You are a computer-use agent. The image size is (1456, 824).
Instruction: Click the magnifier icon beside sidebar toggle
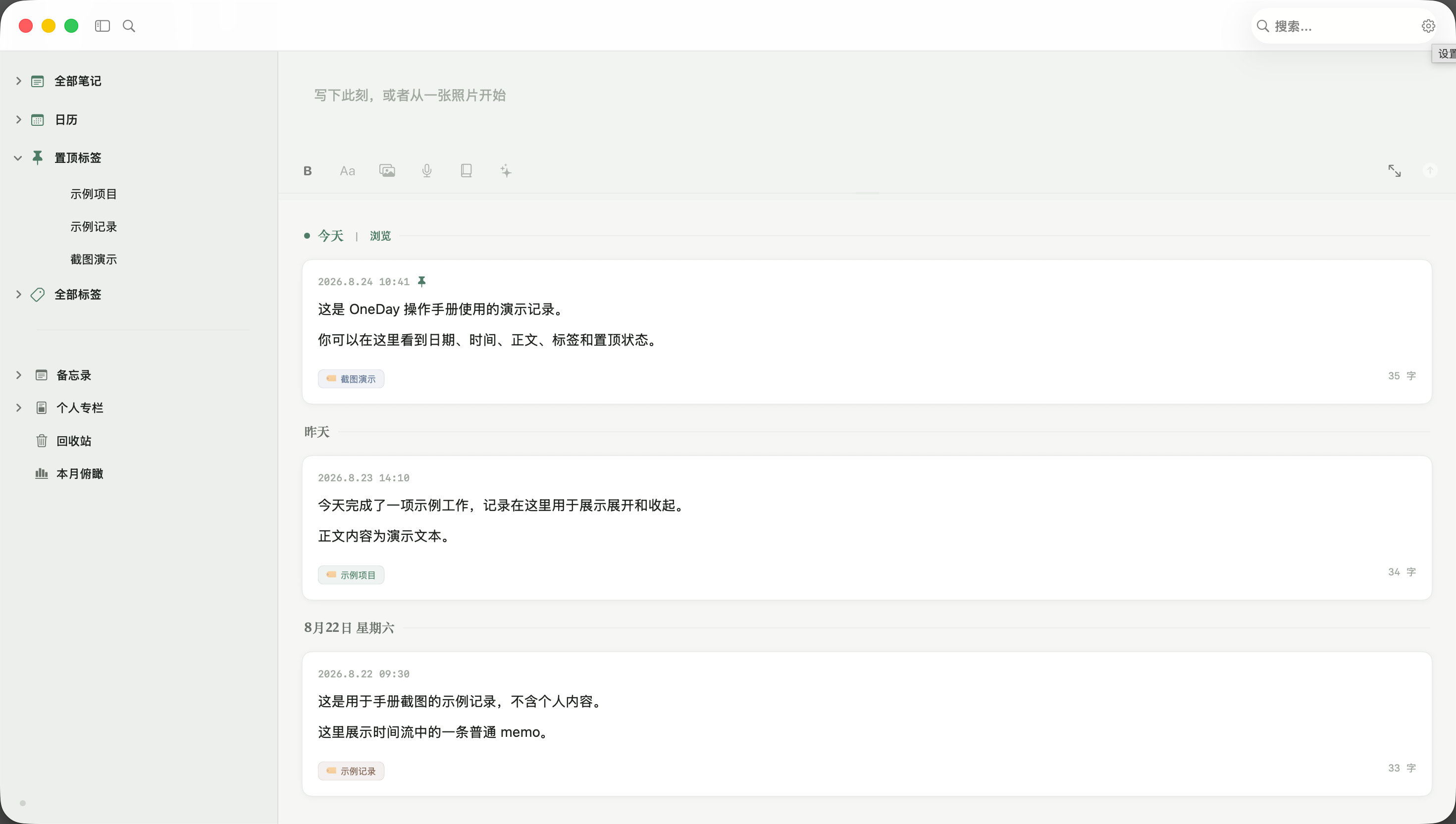tap(129, 26)
